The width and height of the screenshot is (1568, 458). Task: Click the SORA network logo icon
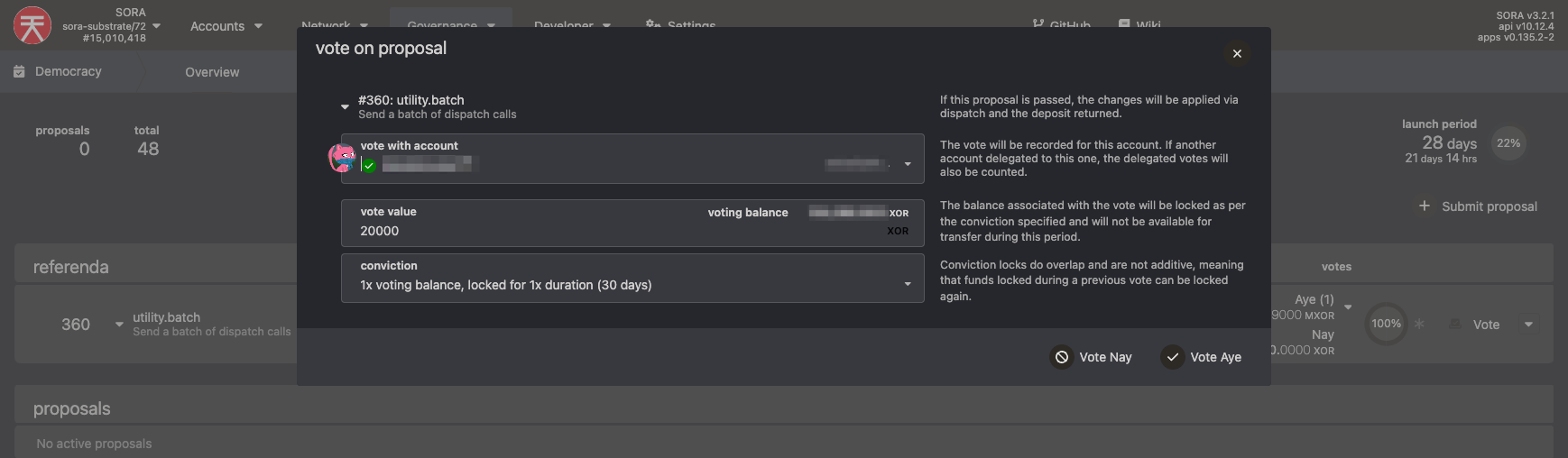tap(32, 25)
